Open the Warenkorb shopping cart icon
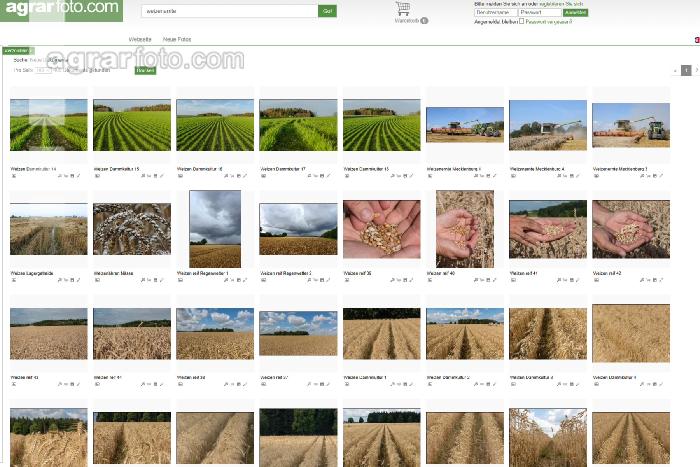This screenshot has width=700, height=467. tap(402, 8)
